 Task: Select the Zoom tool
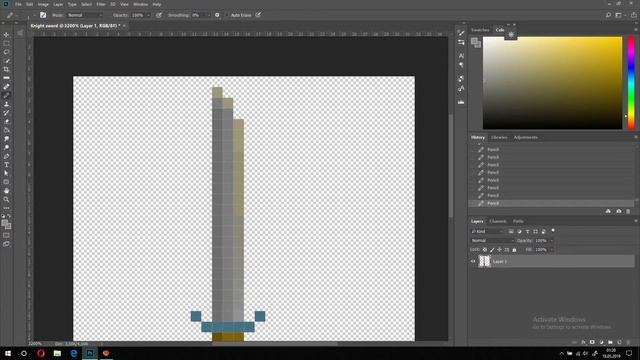[6, 200]
